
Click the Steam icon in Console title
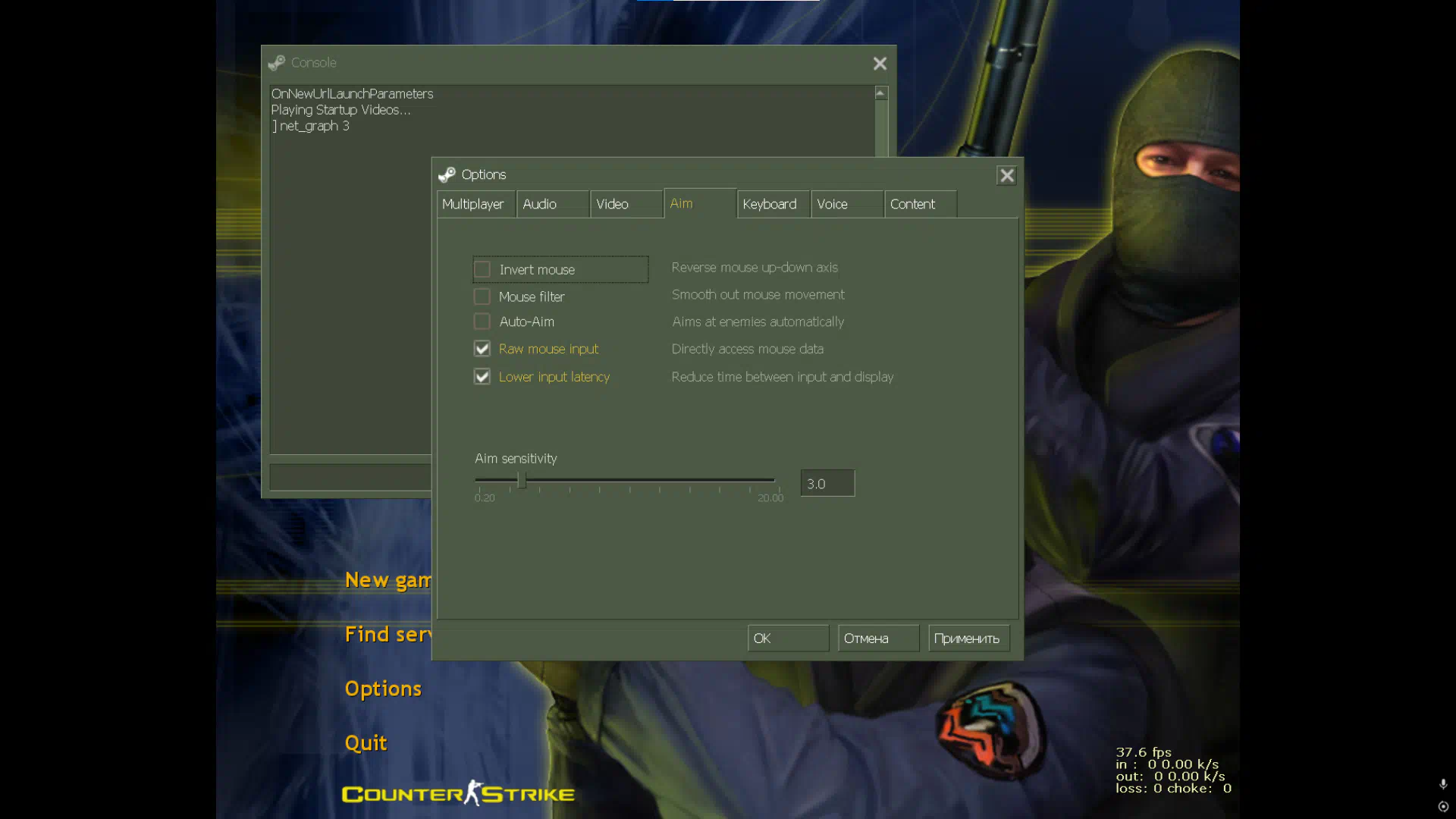tap(276, 63)
